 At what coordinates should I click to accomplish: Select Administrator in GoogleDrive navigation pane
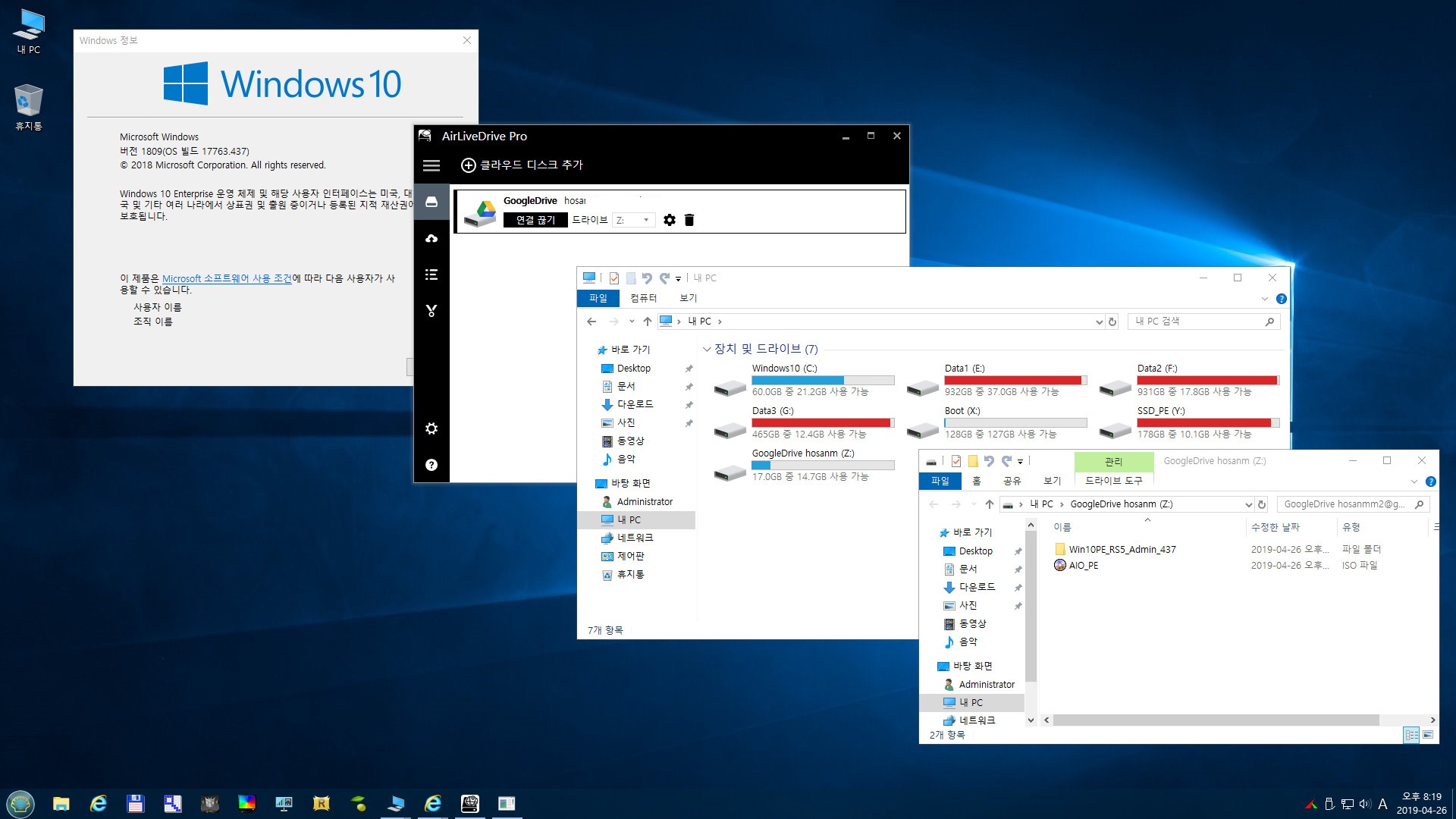(x=986, y=684)
